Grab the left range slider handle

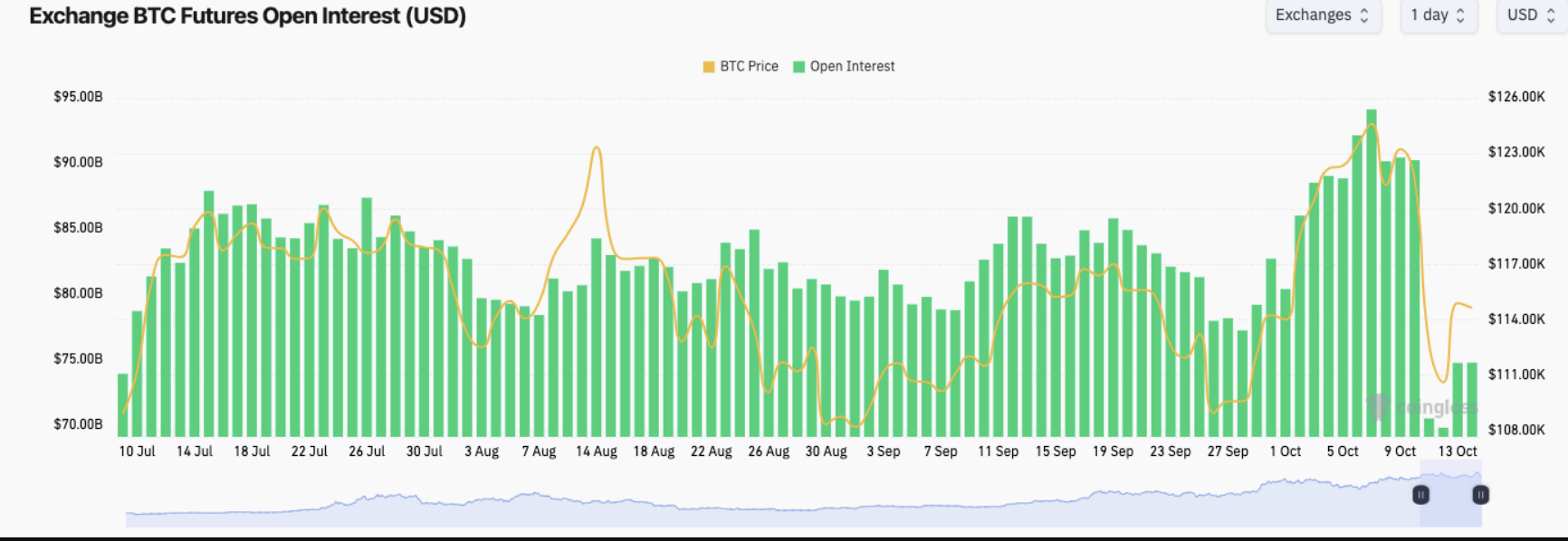pyautogui.click(x=1421, y=495)
